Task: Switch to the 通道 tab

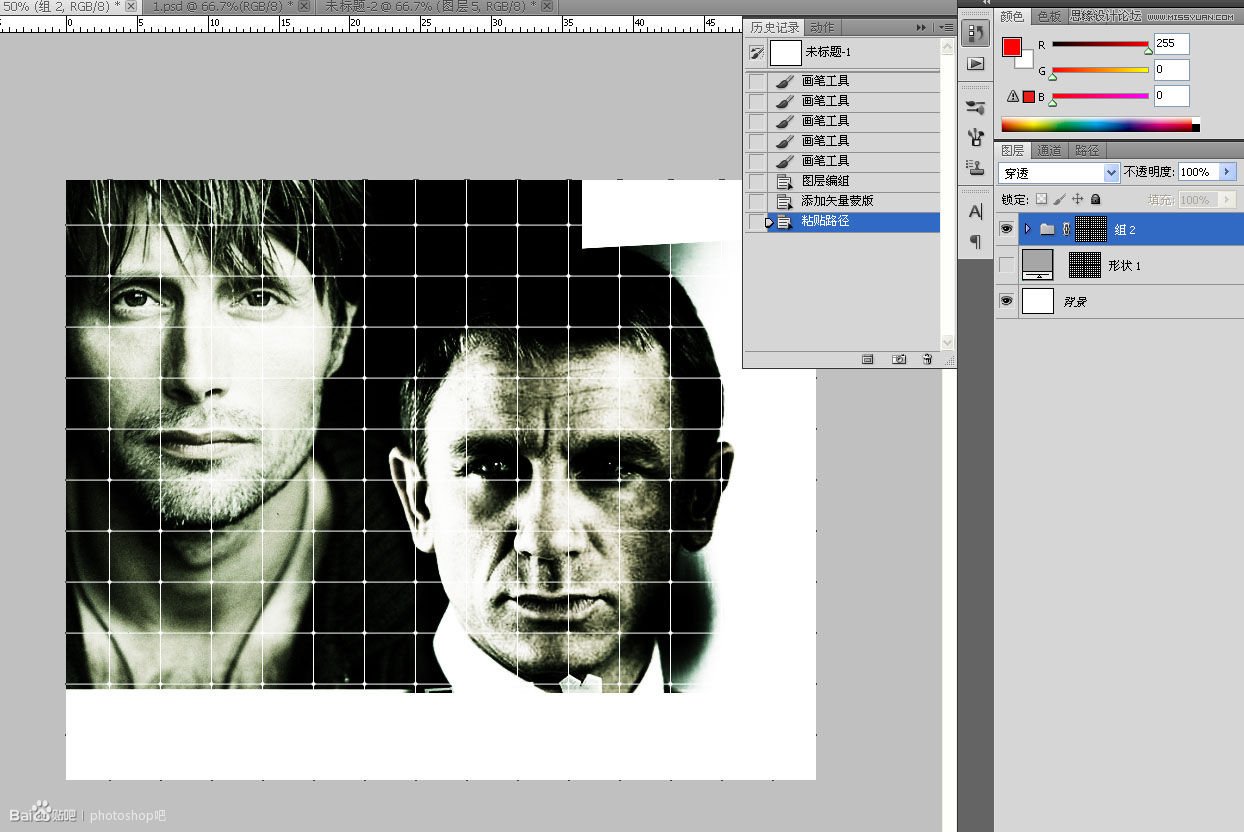Action: click(x=1049, y=151)
